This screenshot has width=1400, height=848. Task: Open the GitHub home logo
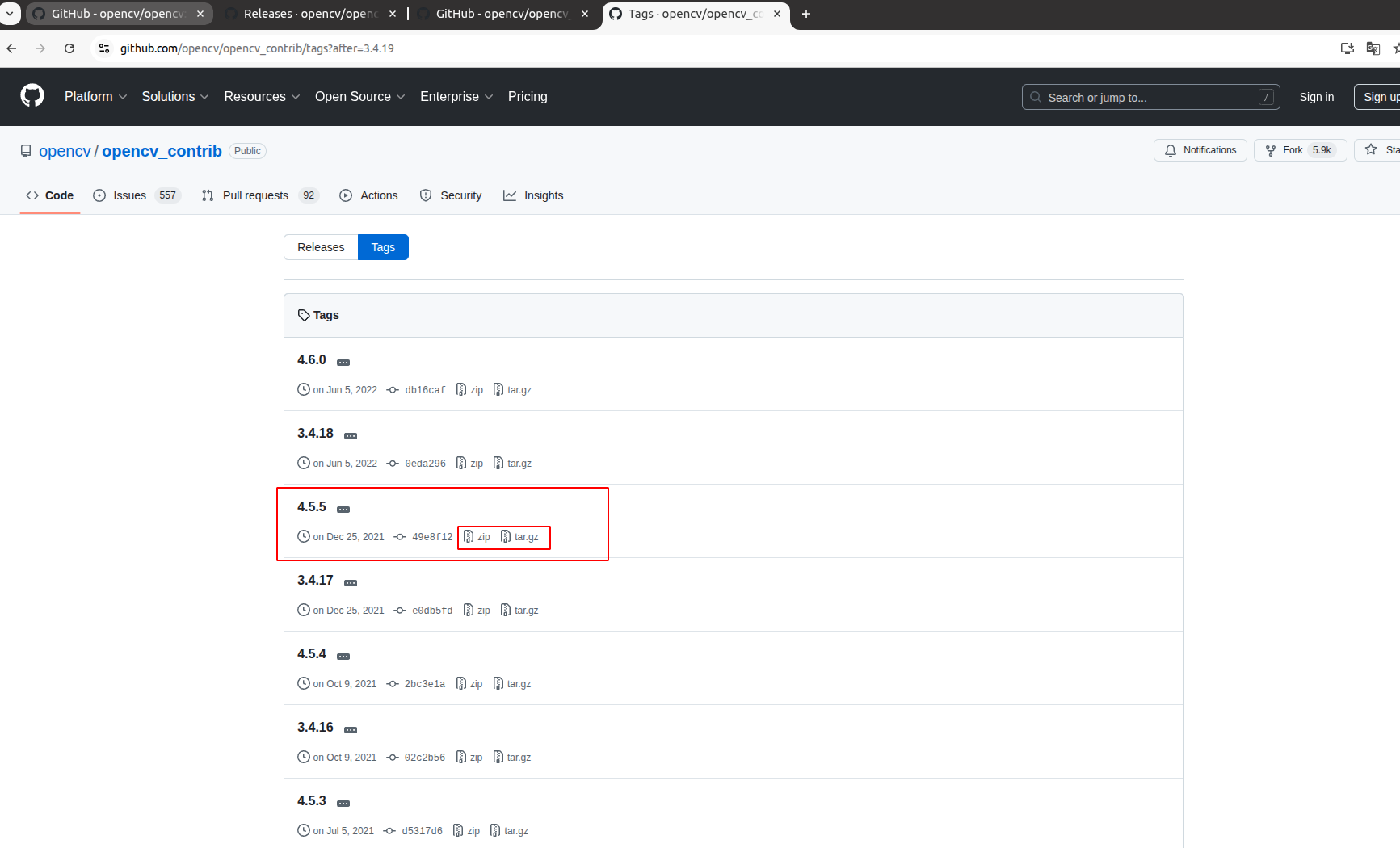pos(32,96)
